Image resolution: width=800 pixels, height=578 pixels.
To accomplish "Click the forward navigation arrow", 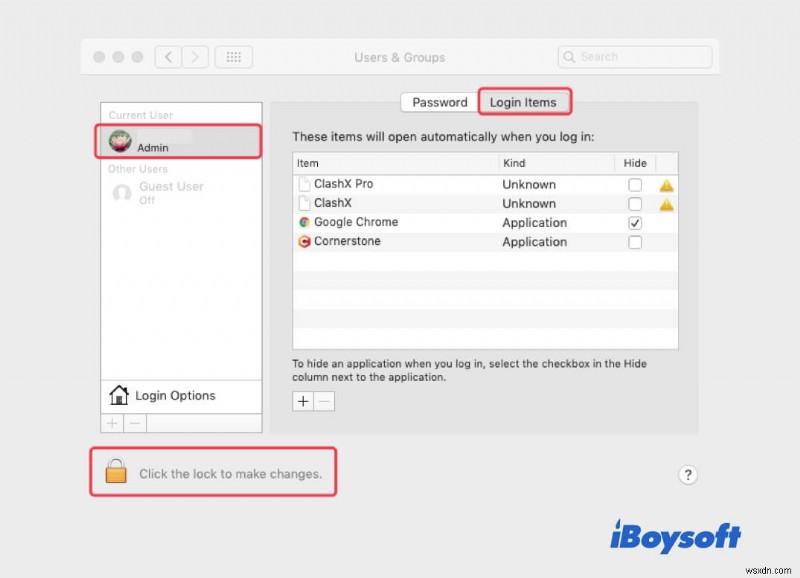I will tap(193, 57).
